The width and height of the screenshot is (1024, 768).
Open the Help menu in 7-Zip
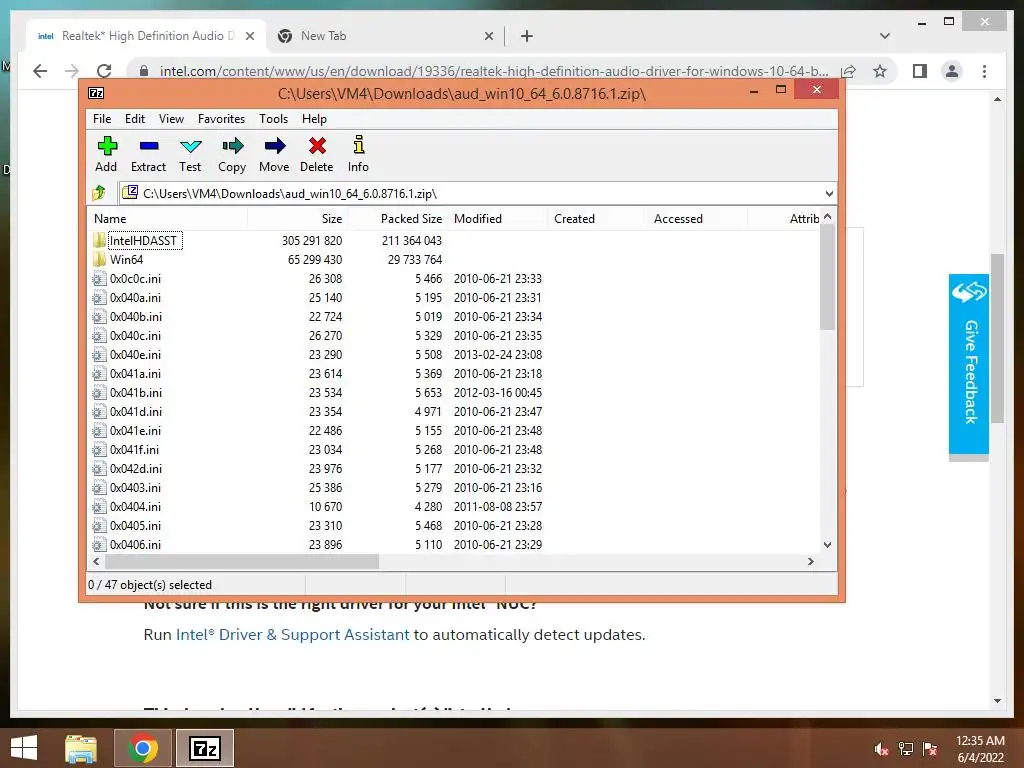point(314,119)
